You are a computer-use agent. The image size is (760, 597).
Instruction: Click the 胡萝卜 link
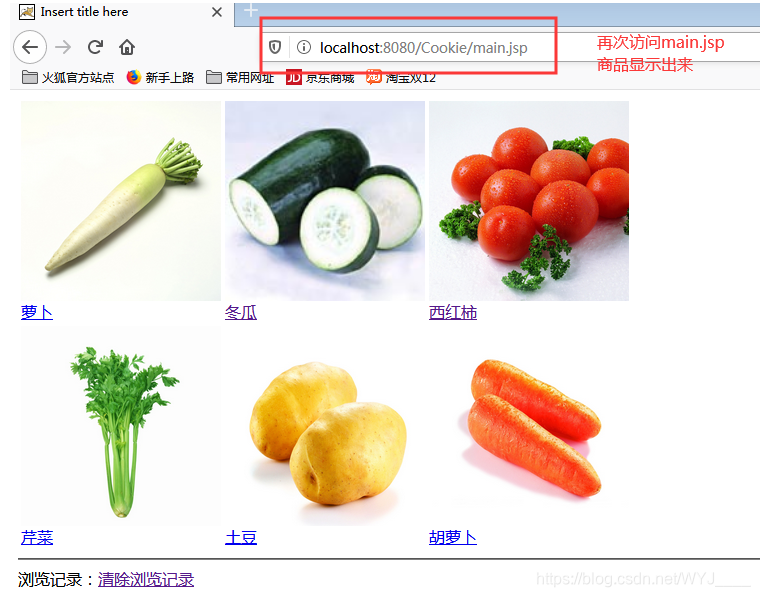[x=453, y=537]
